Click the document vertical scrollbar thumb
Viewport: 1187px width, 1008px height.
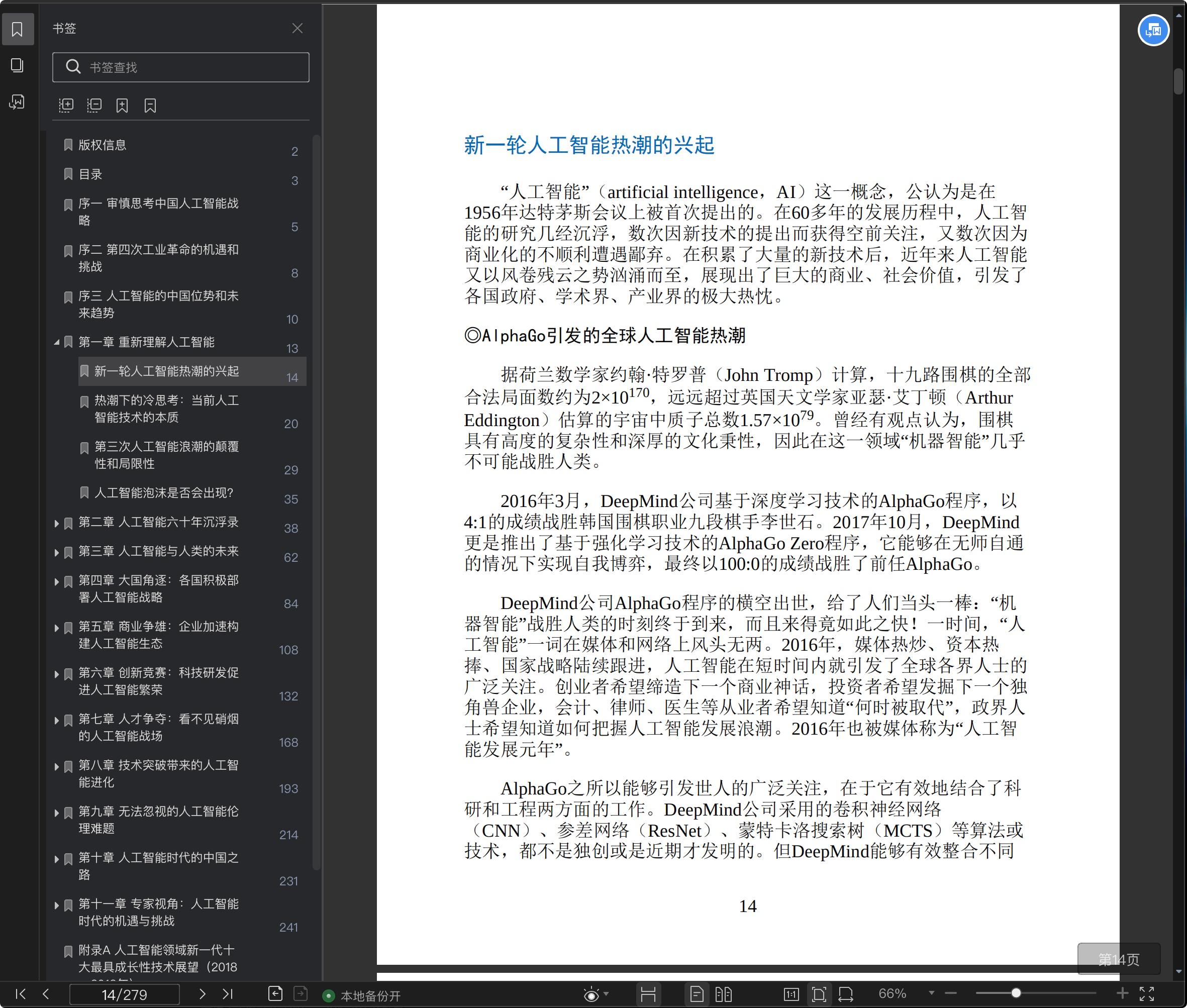[x=1178, y=81]
